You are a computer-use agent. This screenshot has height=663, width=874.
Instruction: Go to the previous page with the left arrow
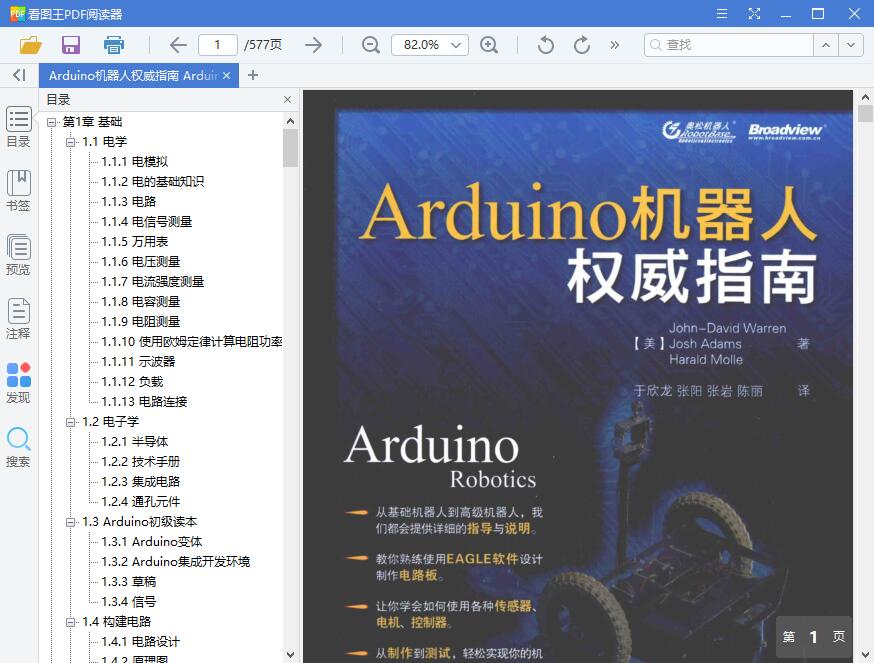(178, 45)
